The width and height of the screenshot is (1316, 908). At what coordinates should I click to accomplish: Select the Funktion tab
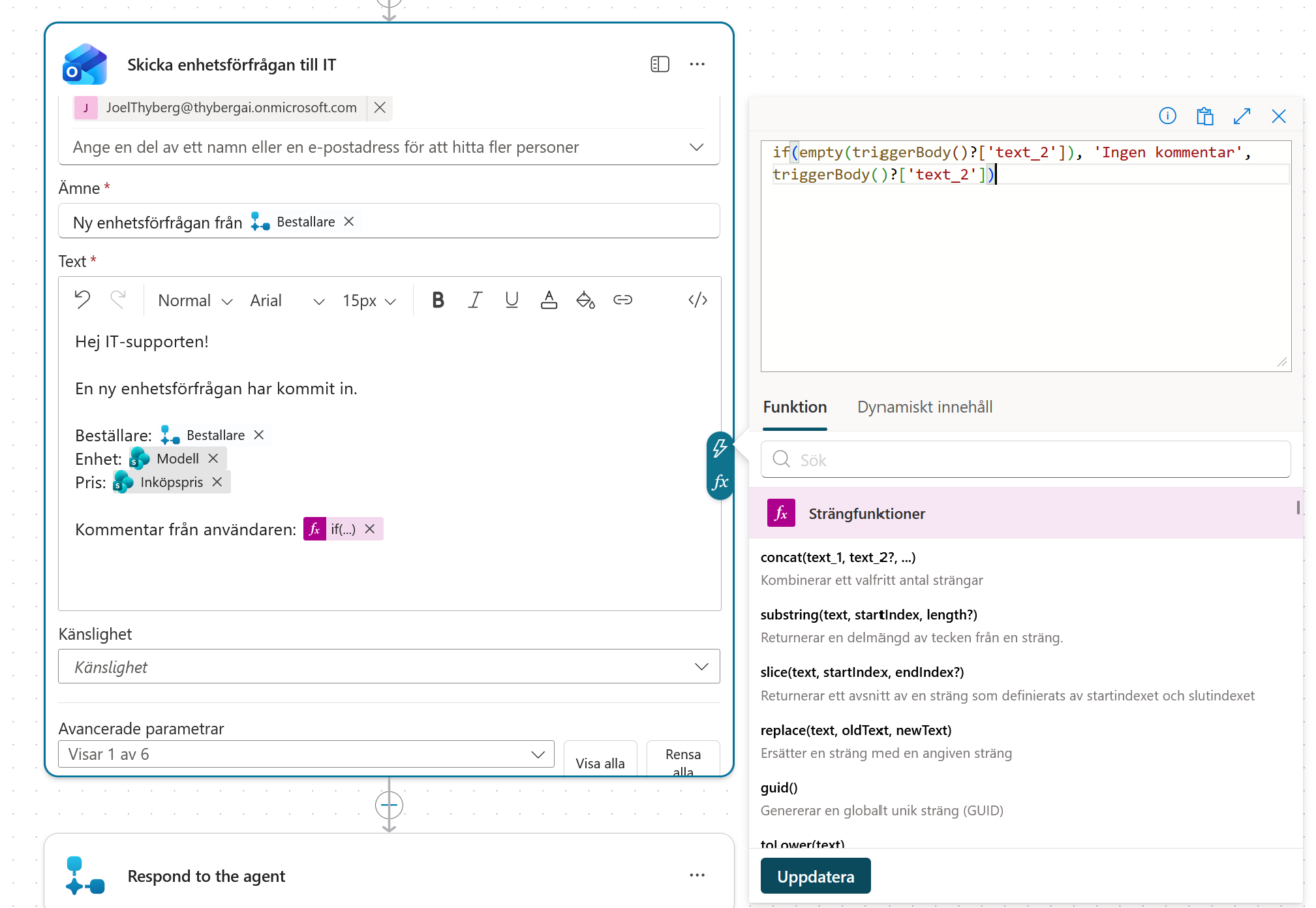[x=795, y=407]
